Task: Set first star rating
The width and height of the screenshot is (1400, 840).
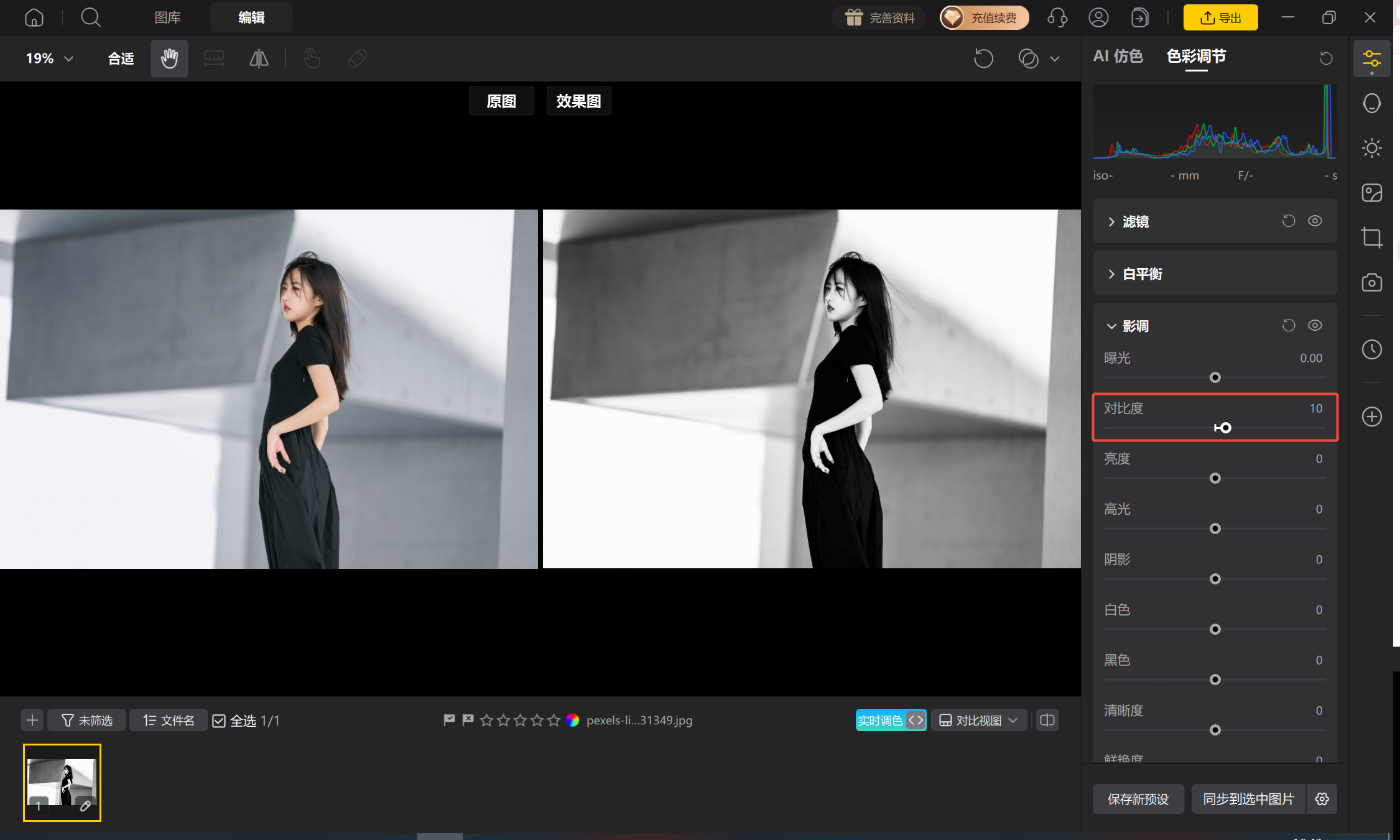Action: coord(486,720)
